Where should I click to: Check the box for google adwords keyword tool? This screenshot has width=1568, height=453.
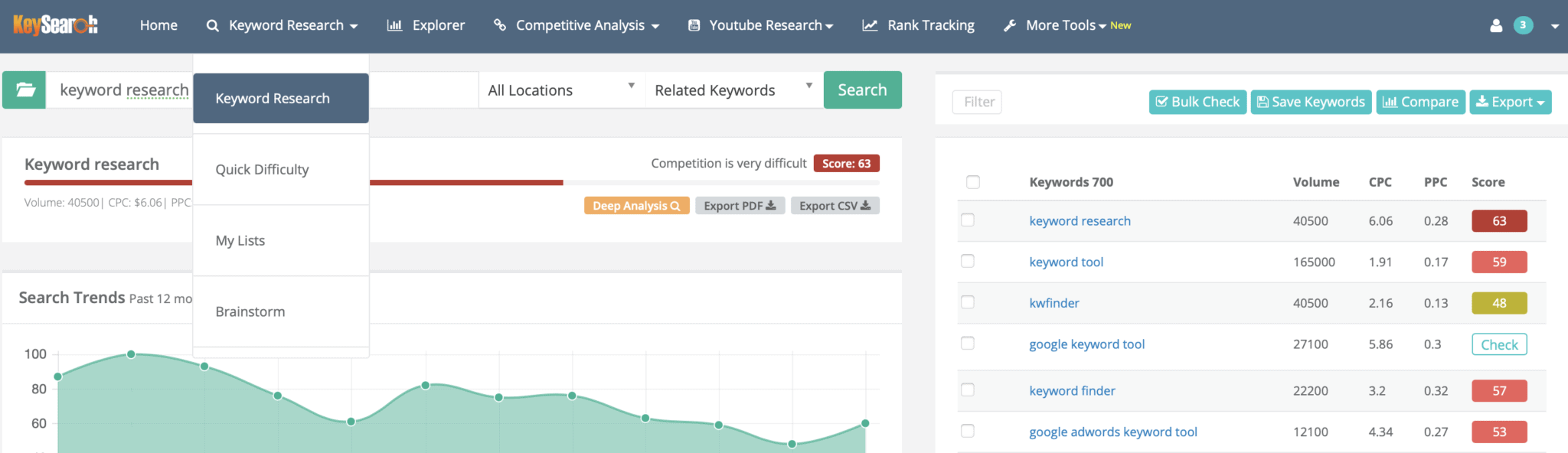point(968,432)
